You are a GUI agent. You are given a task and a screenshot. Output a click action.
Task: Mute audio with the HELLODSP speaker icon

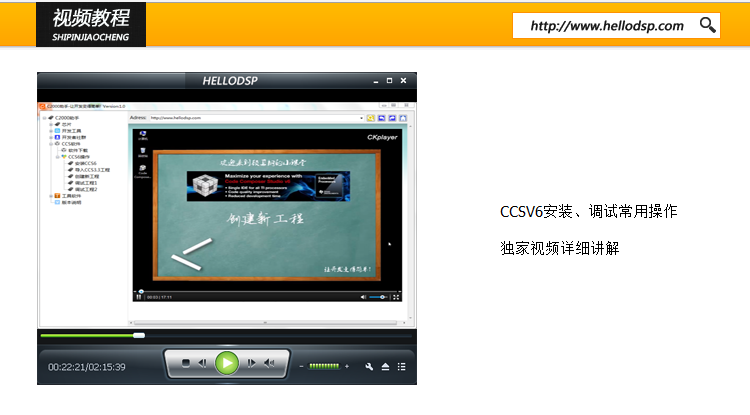tap(269, 363)
